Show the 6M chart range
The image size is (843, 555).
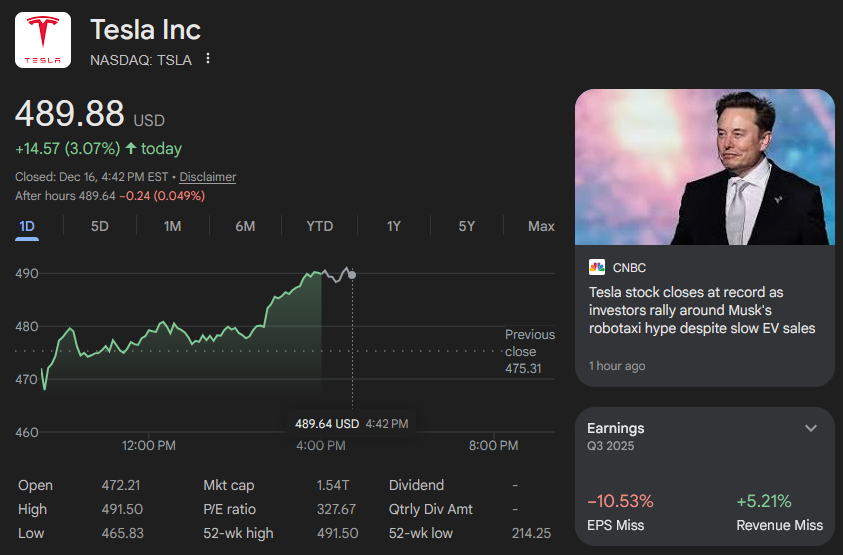(x=245, y=227)
